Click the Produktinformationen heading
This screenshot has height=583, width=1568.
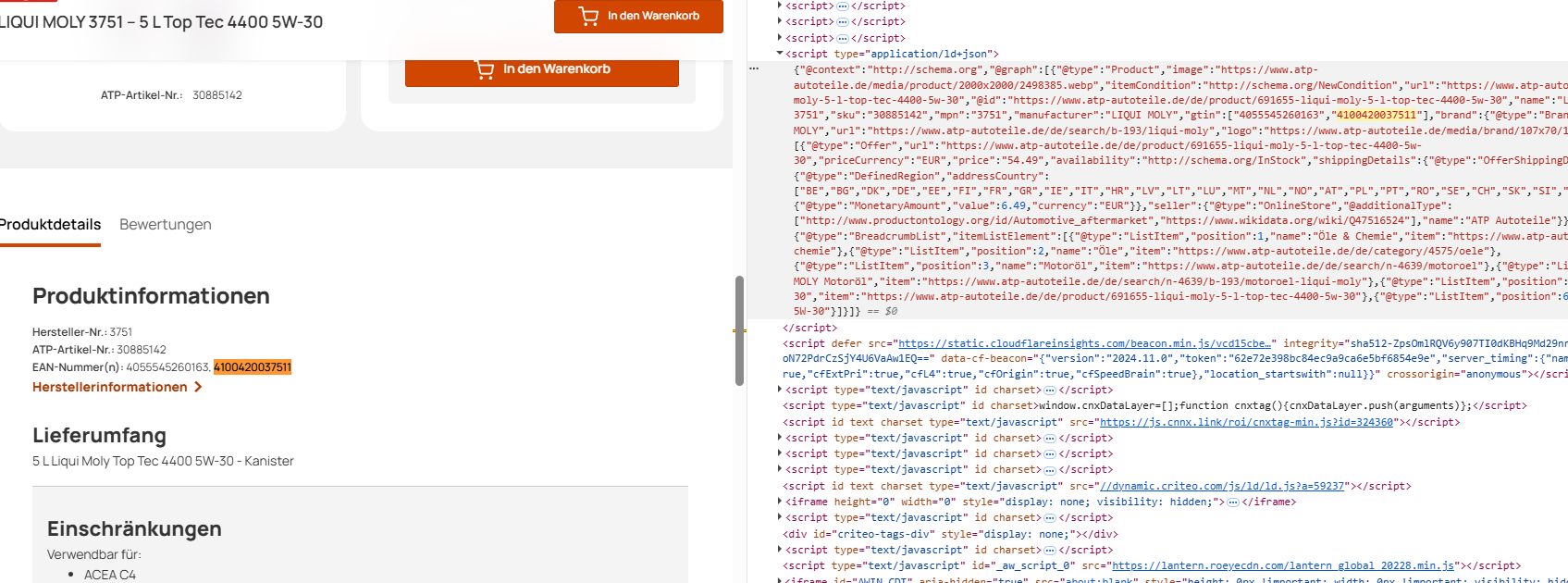click(151, 296)
